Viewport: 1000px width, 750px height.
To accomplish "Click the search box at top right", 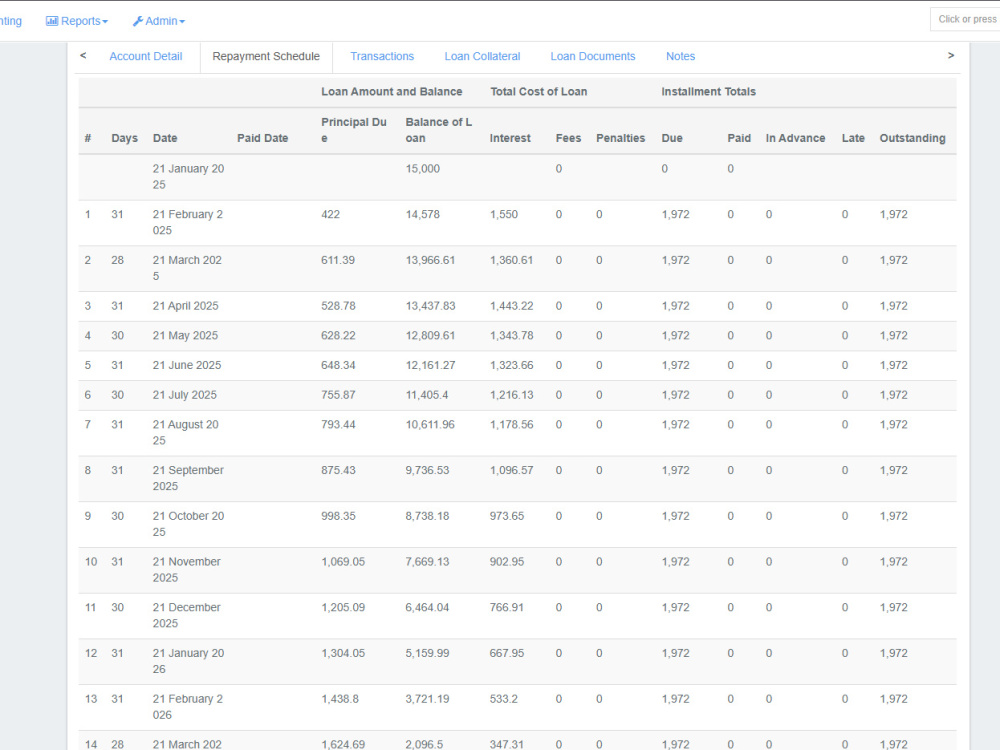I will point(965,19).
